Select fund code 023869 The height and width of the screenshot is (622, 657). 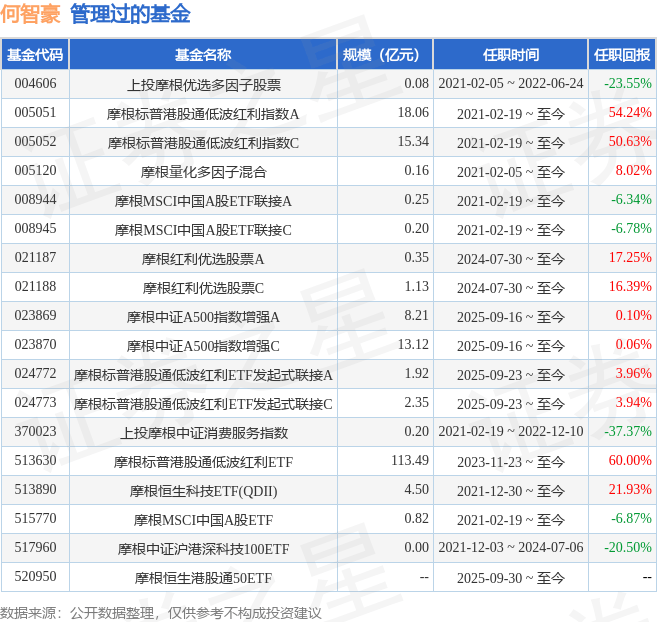(35, 317)
